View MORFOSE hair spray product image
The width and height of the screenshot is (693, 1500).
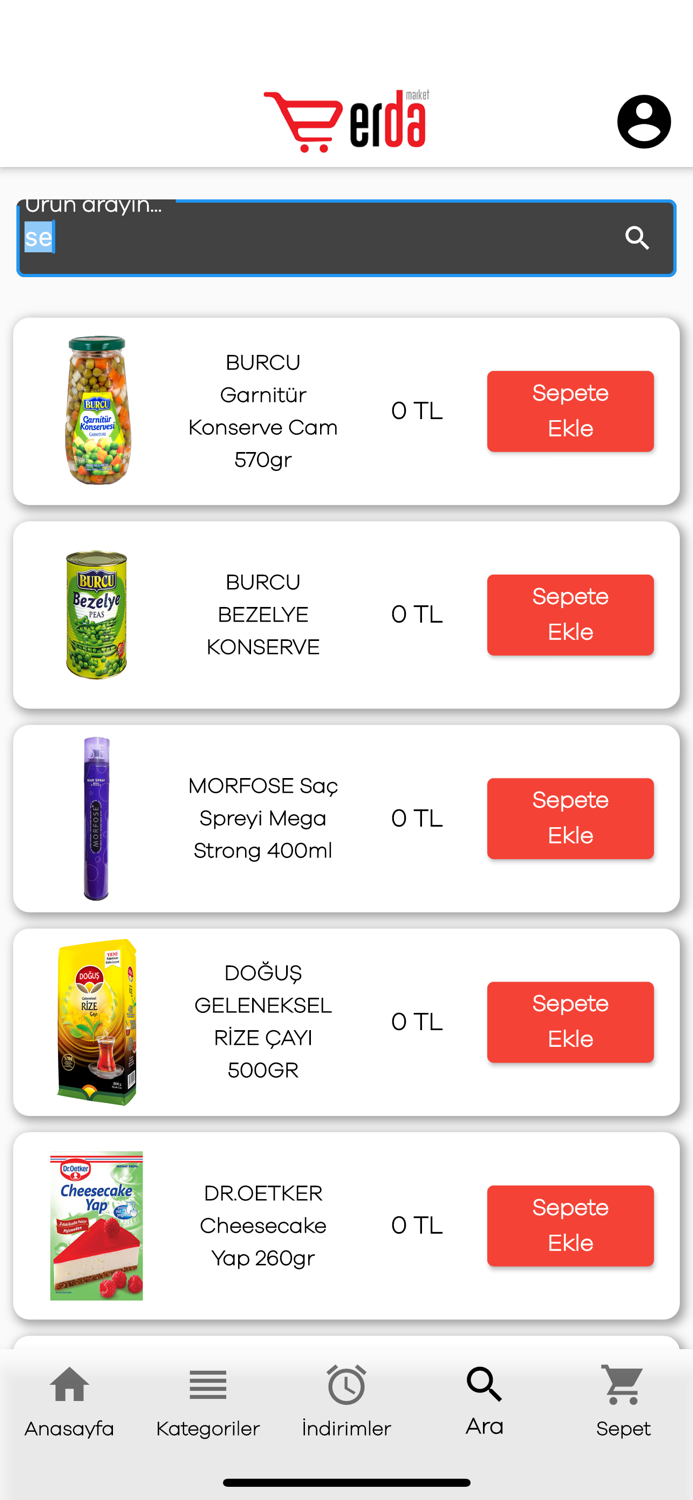[x=97, y=818]
